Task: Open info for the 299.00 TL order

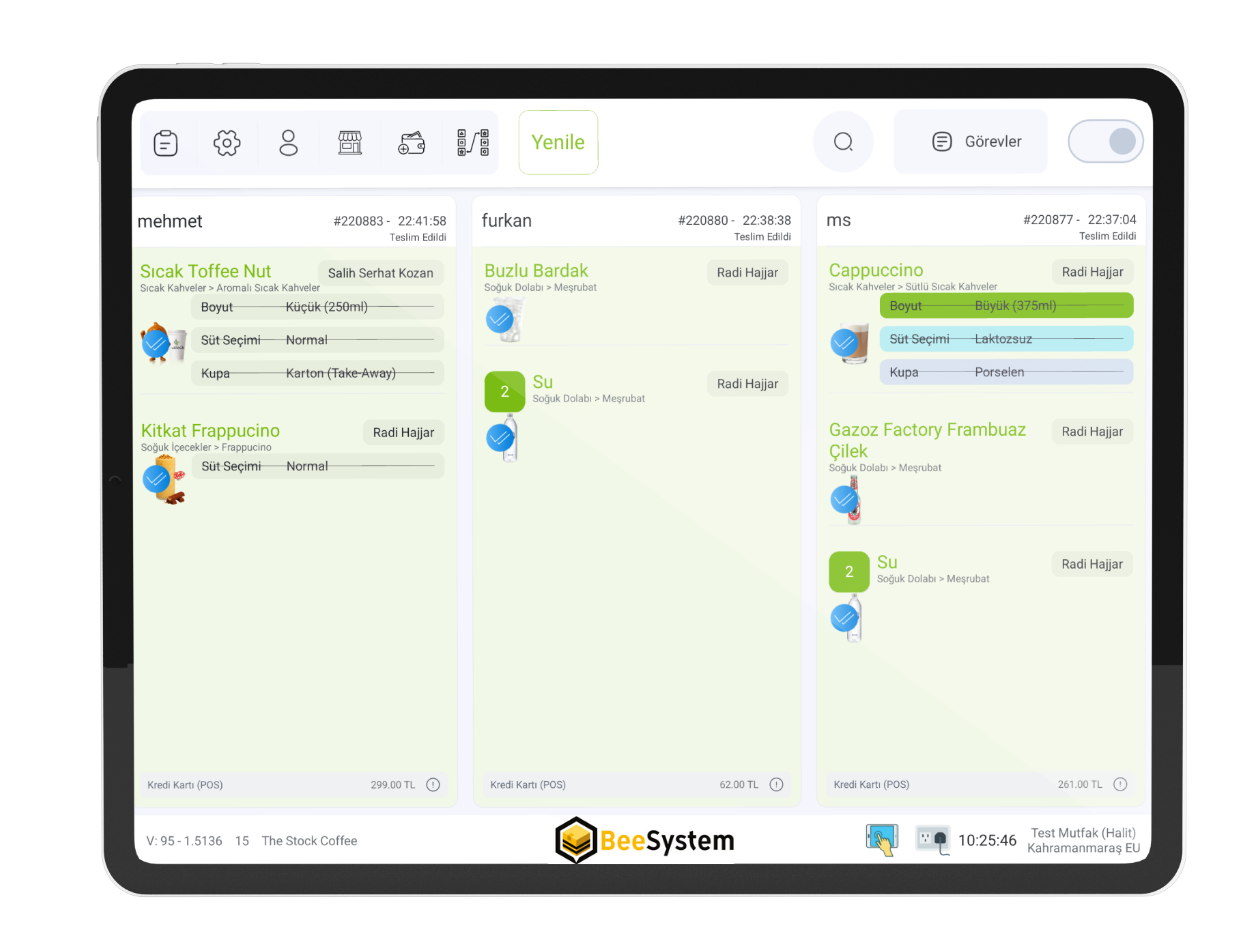Action: point(433,785)
